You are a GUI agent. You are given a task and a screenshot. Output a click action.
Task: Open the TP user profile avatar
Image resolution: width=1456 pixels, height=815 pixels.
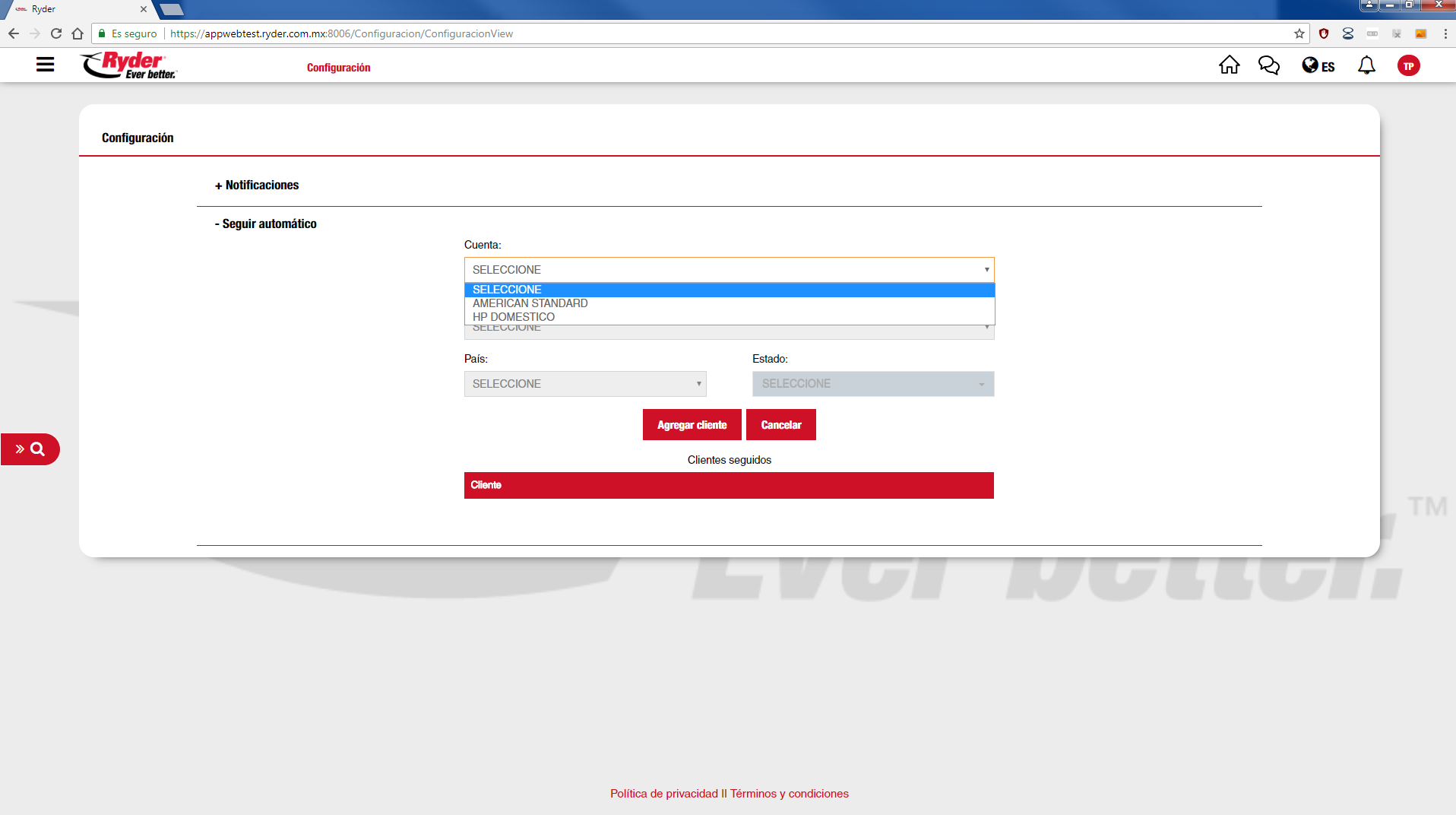[x=1408, y=66]
